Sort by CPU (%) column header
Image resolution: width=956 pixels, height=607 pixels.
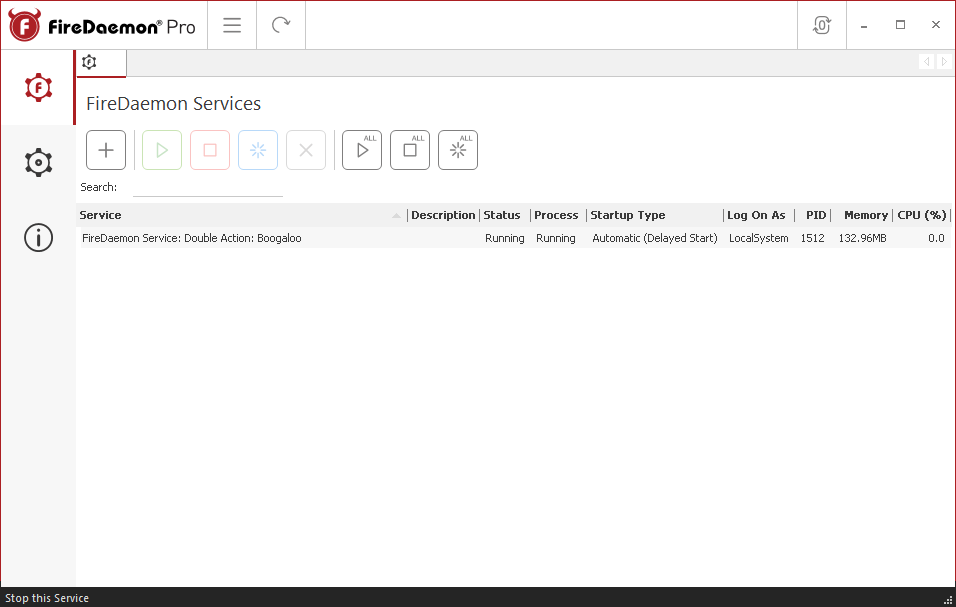(x=921, y=215)
